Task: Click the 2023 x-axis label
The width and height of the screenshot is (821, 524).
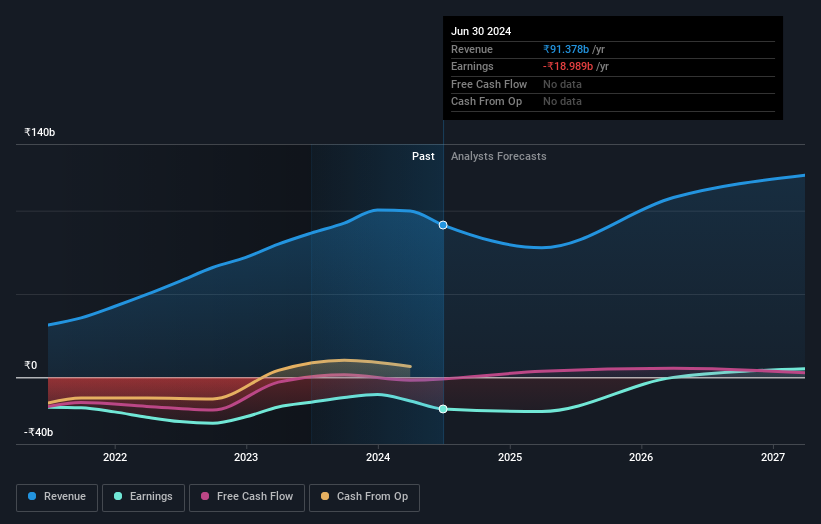Action: (246, 457)
